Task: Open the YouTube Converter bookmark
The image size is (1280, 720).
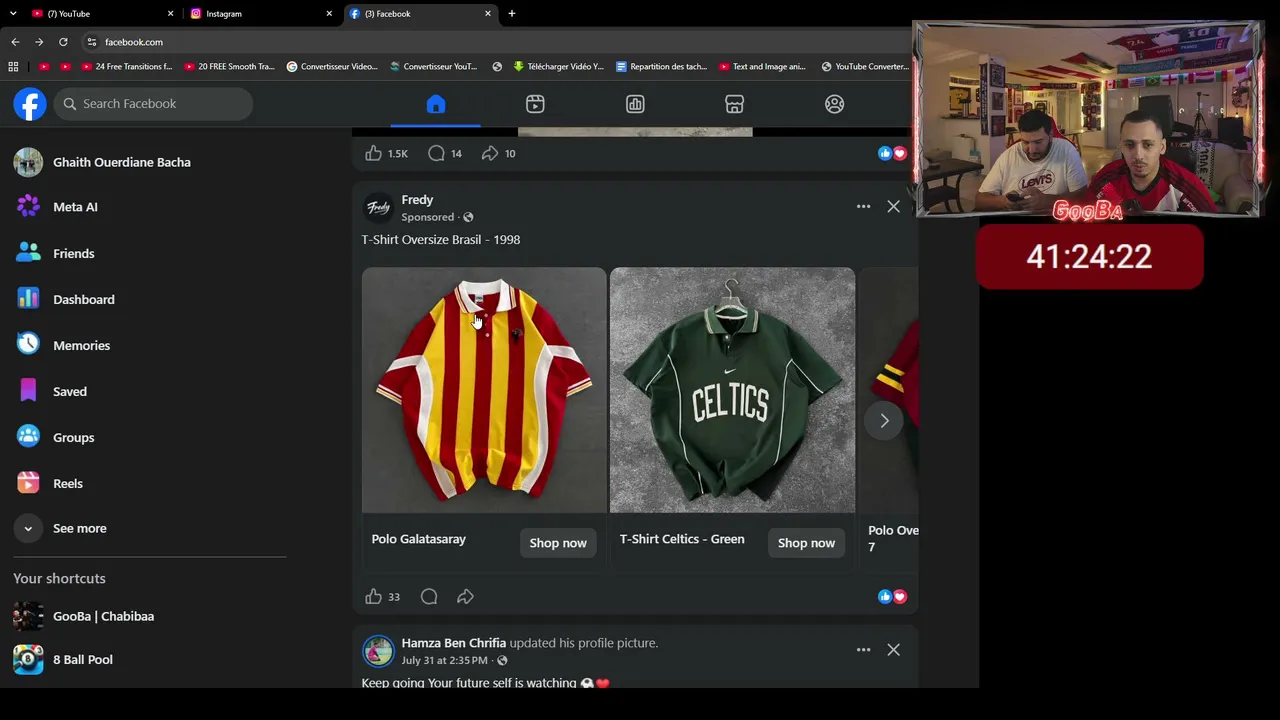Action: click(864, 67)
